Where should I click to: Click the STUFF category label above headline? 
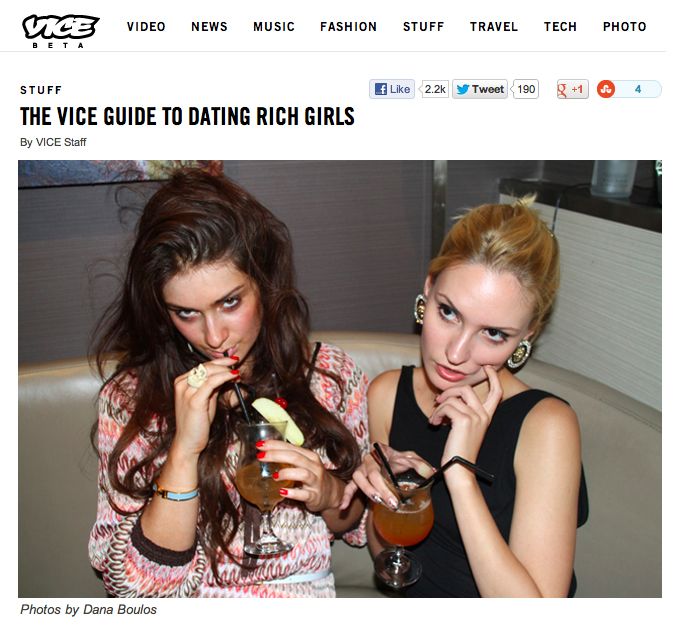coord(41,90)
